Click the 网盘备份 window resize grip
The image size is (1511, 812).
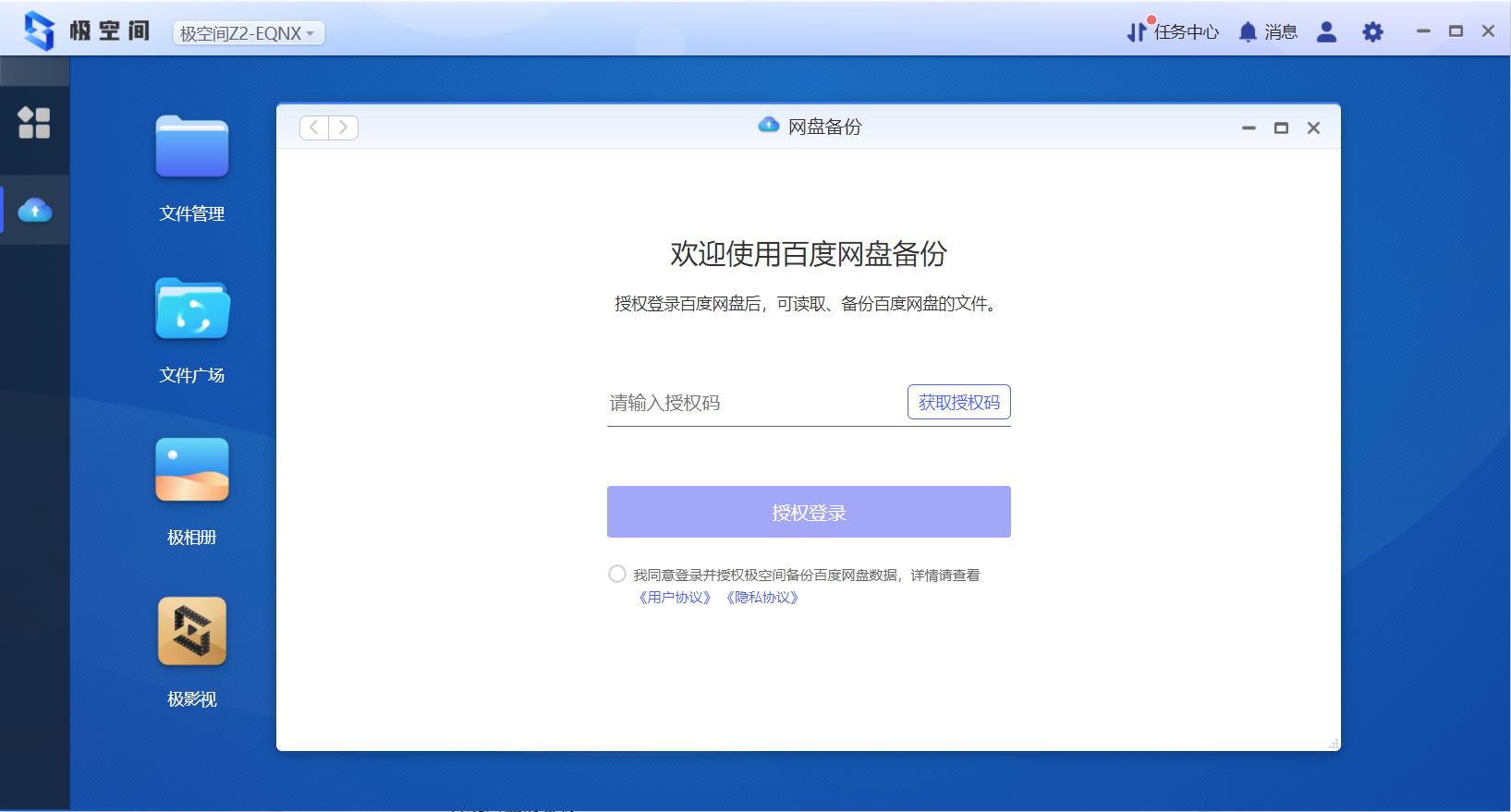pyautogui.click(x=1334, y=744)
